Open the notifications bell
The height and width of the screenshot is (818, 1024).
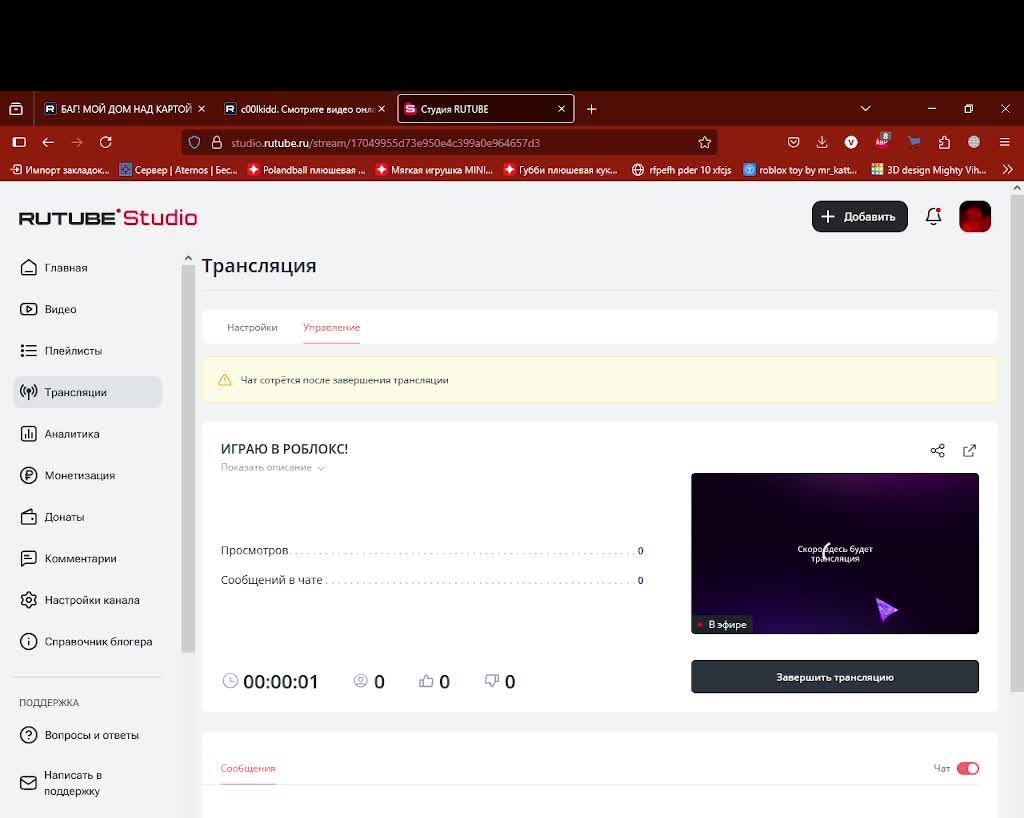(x=933, y=216)
